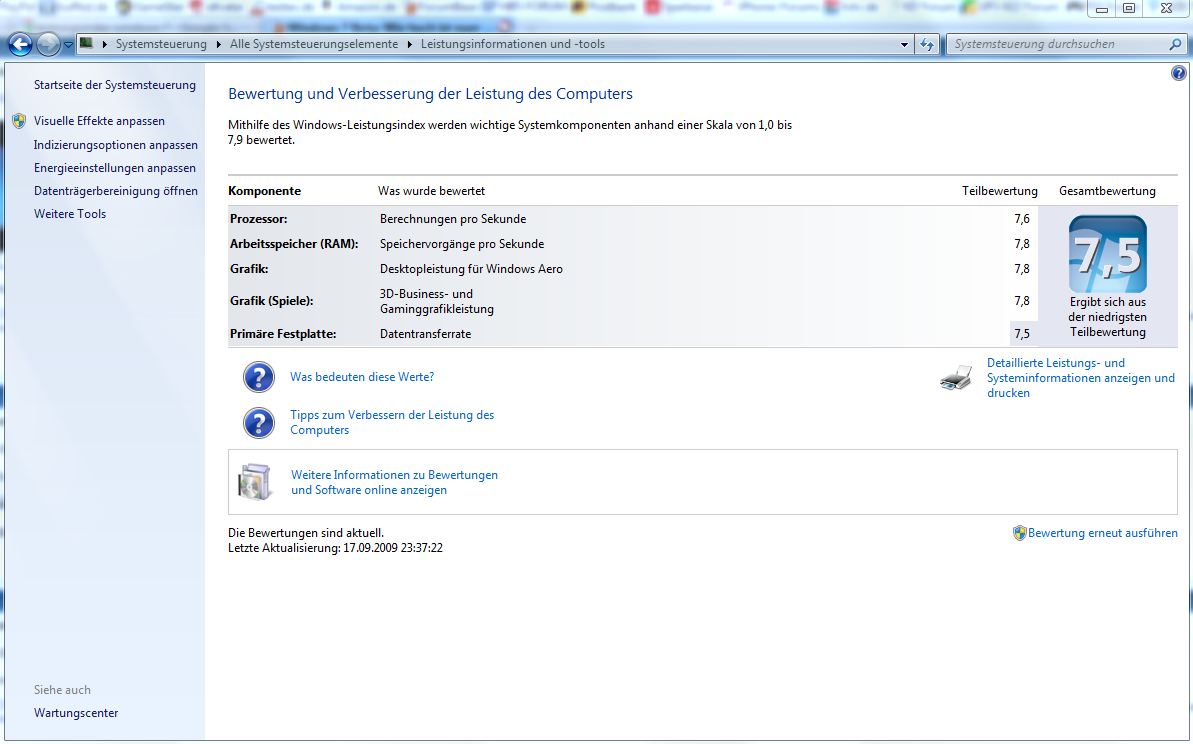Open Datenträgerbereinigung öffnen link

[116, 191]
